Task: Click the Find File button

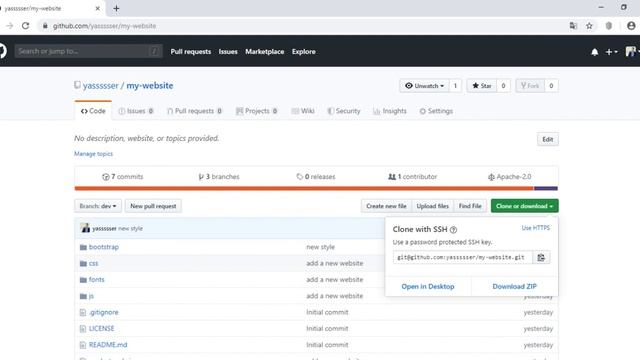Action: coord(470,206)
